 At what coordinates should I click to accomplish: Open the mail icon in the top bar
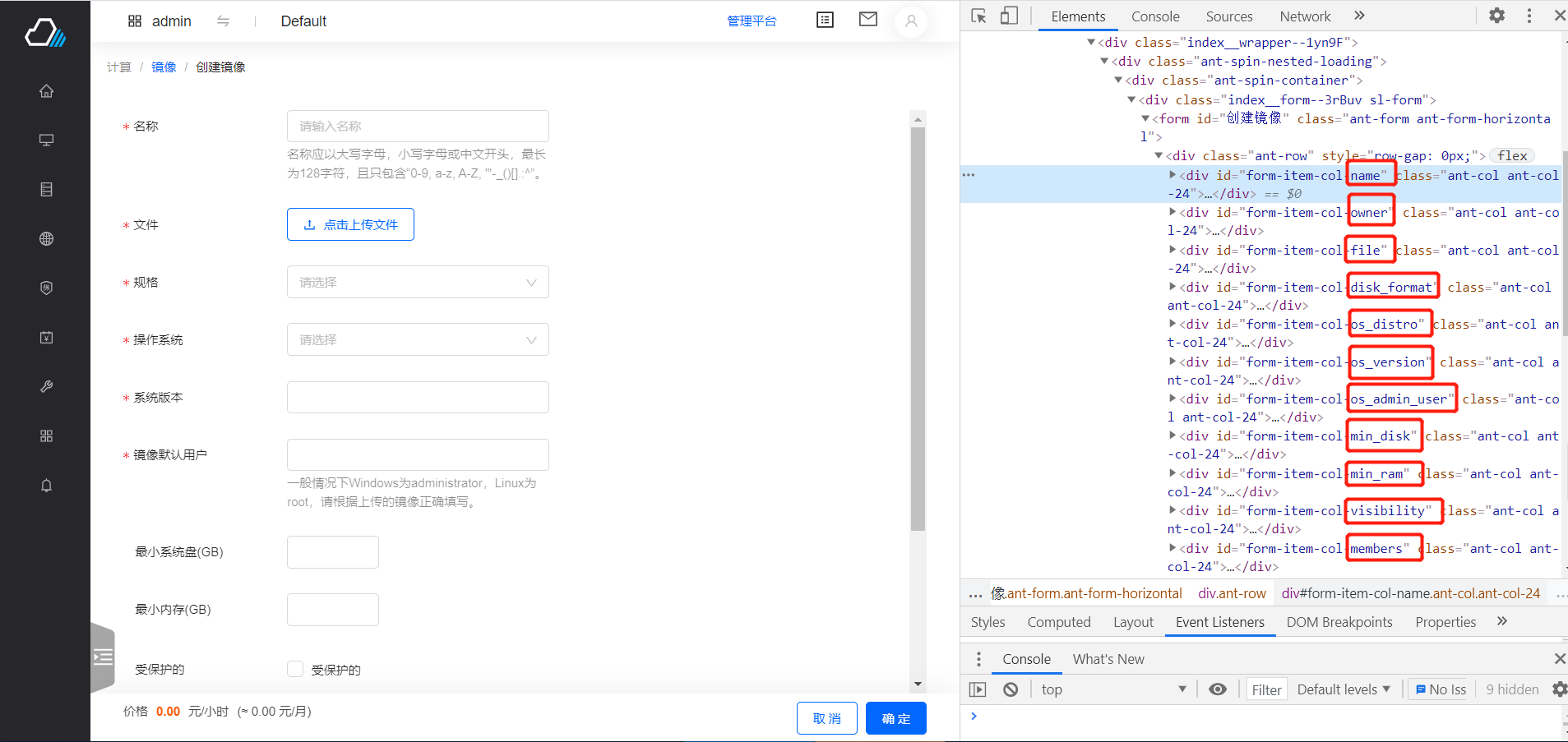[867, 19]
